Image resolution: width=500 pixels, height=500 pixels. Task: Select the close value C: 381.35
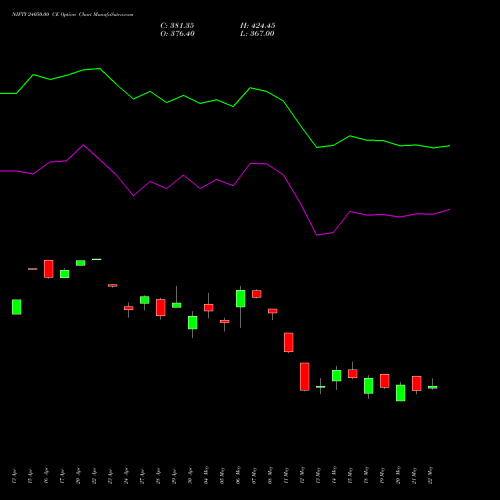(177, 26)
